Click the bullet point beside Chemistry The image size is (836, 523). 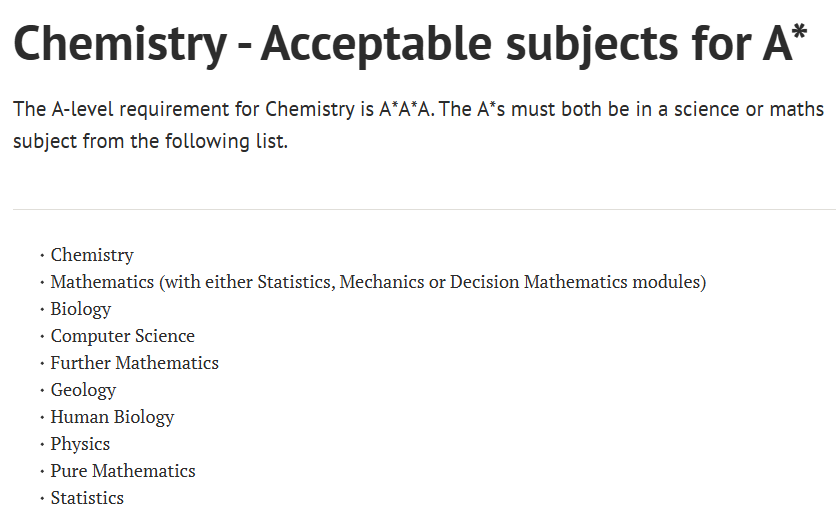tap(42, 256)
